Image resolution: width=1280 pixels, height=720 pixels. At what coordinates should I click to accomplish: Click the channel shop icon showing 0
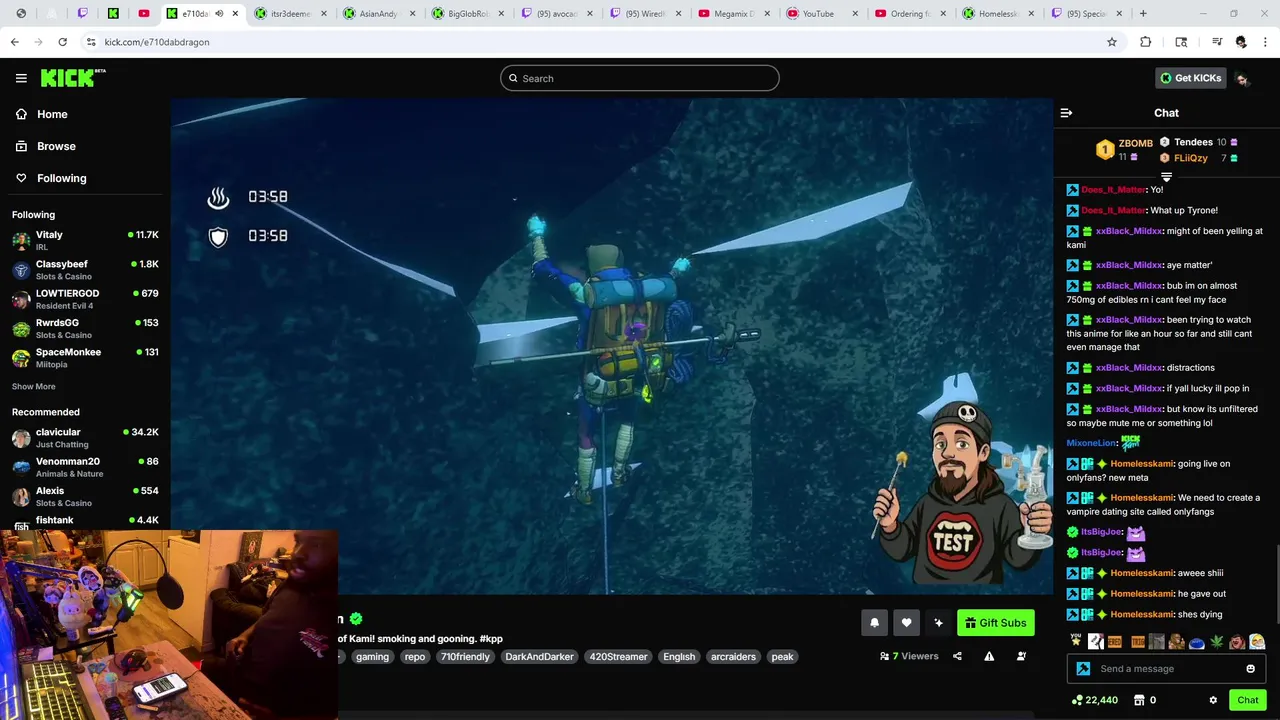(1144, 700)
